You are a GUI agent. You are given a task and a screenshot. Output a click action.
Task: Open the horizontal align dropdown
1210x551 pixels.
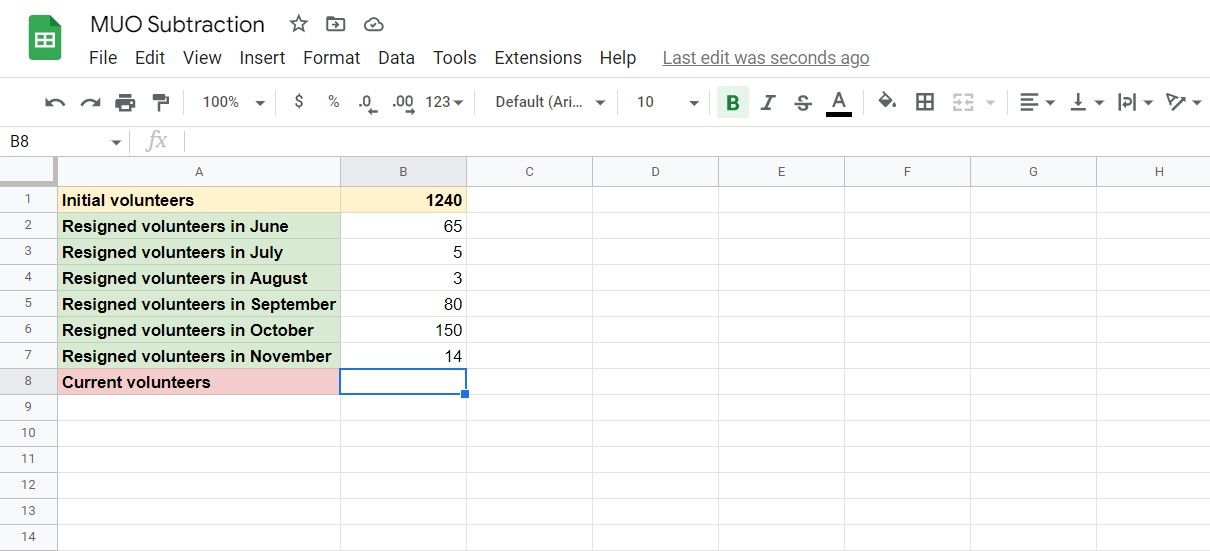(x=1037, y=102)
